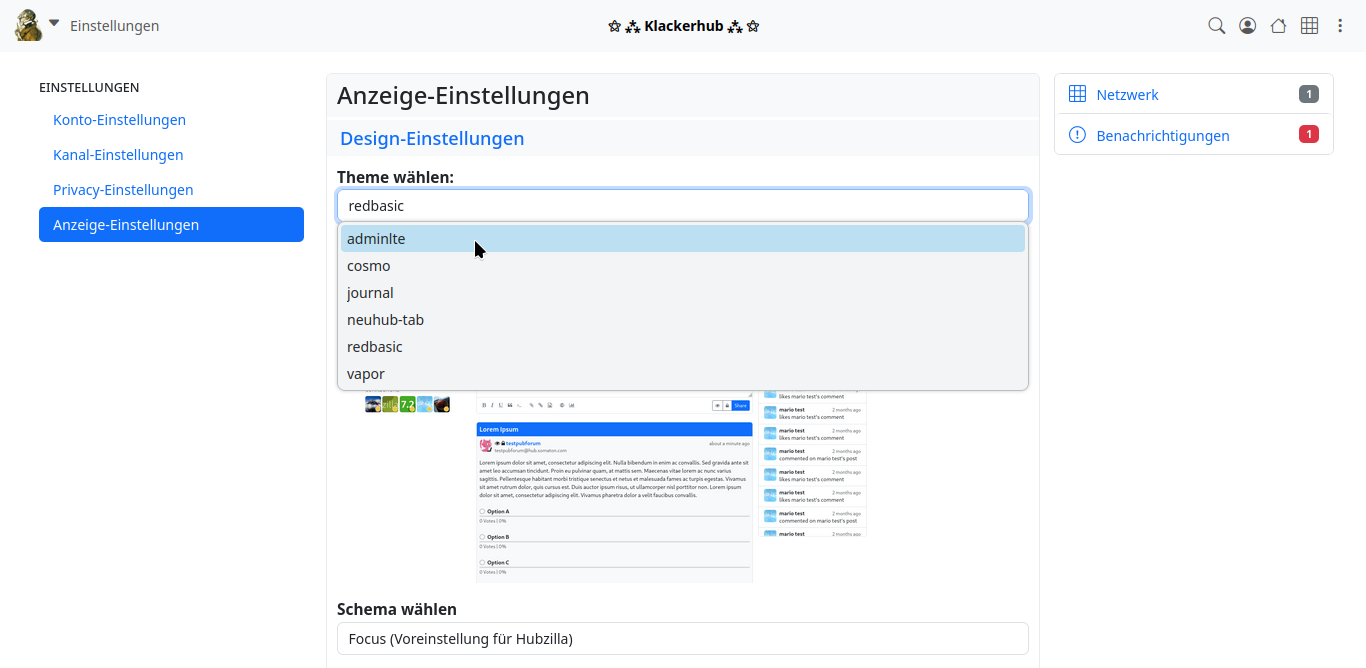The image size is (1366, 668).
Task: Expand the avatar dropdown arrow
Action: click(x=54, y=23)
